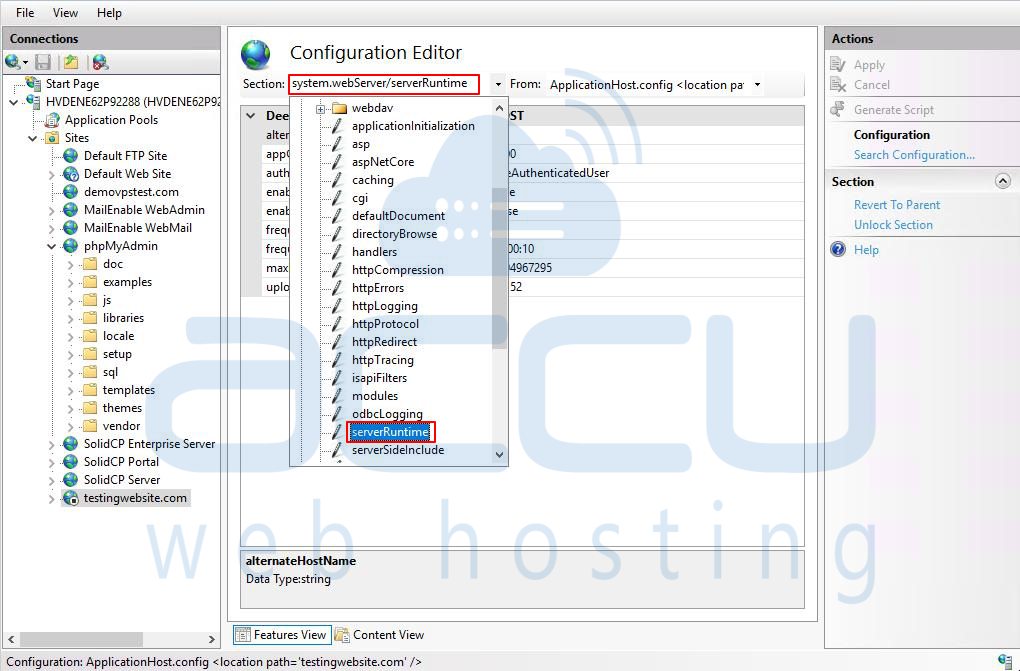Click the SolidCP Portal globe icon
1020x671 pixels.
click(70, 461)
